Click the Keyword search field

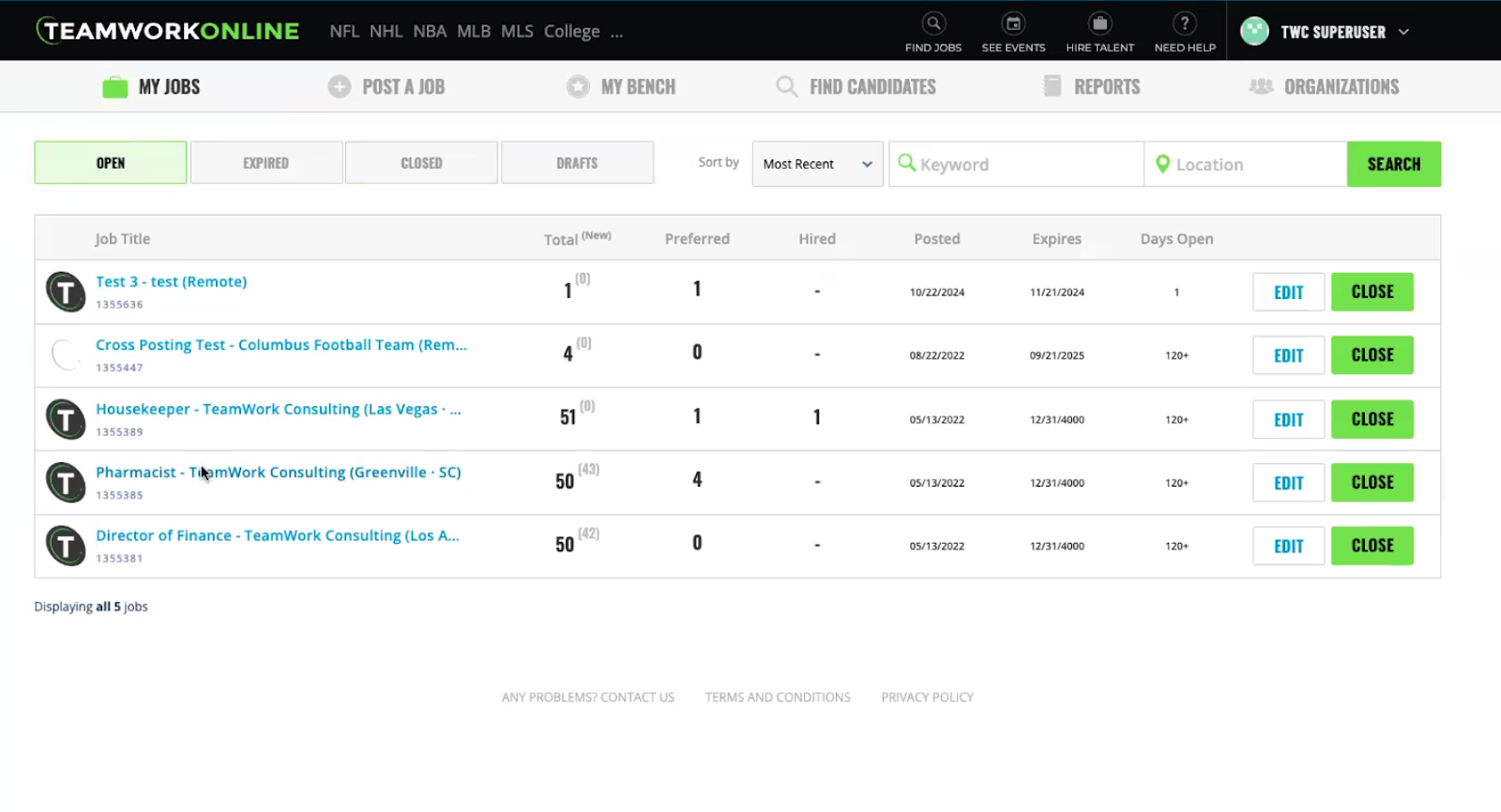coord(1017,164)
